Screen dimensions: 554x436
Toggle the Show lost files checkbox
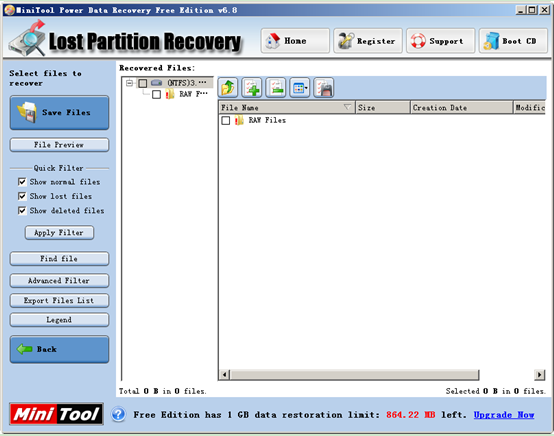pyautogui.click(x=22, y=196)
